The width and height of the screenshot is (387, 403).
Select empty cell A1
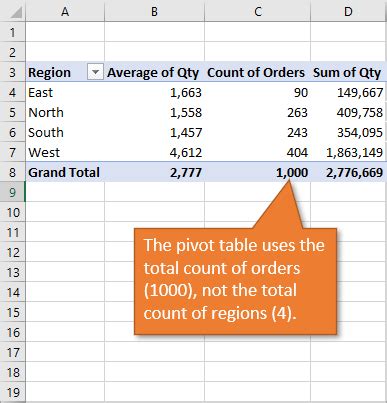click(65, 32)
